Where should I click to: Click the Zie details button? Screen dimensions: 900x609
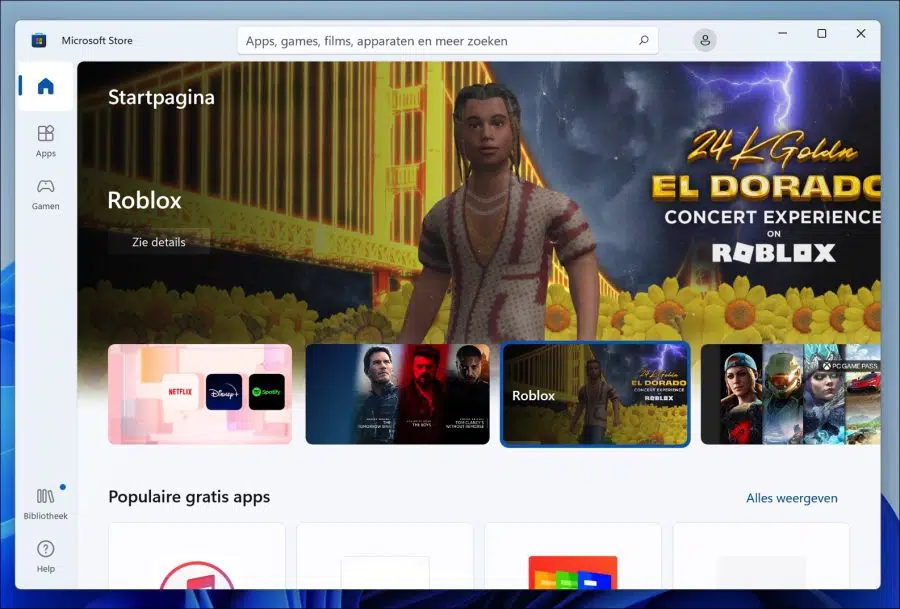(x=158, y=242)
